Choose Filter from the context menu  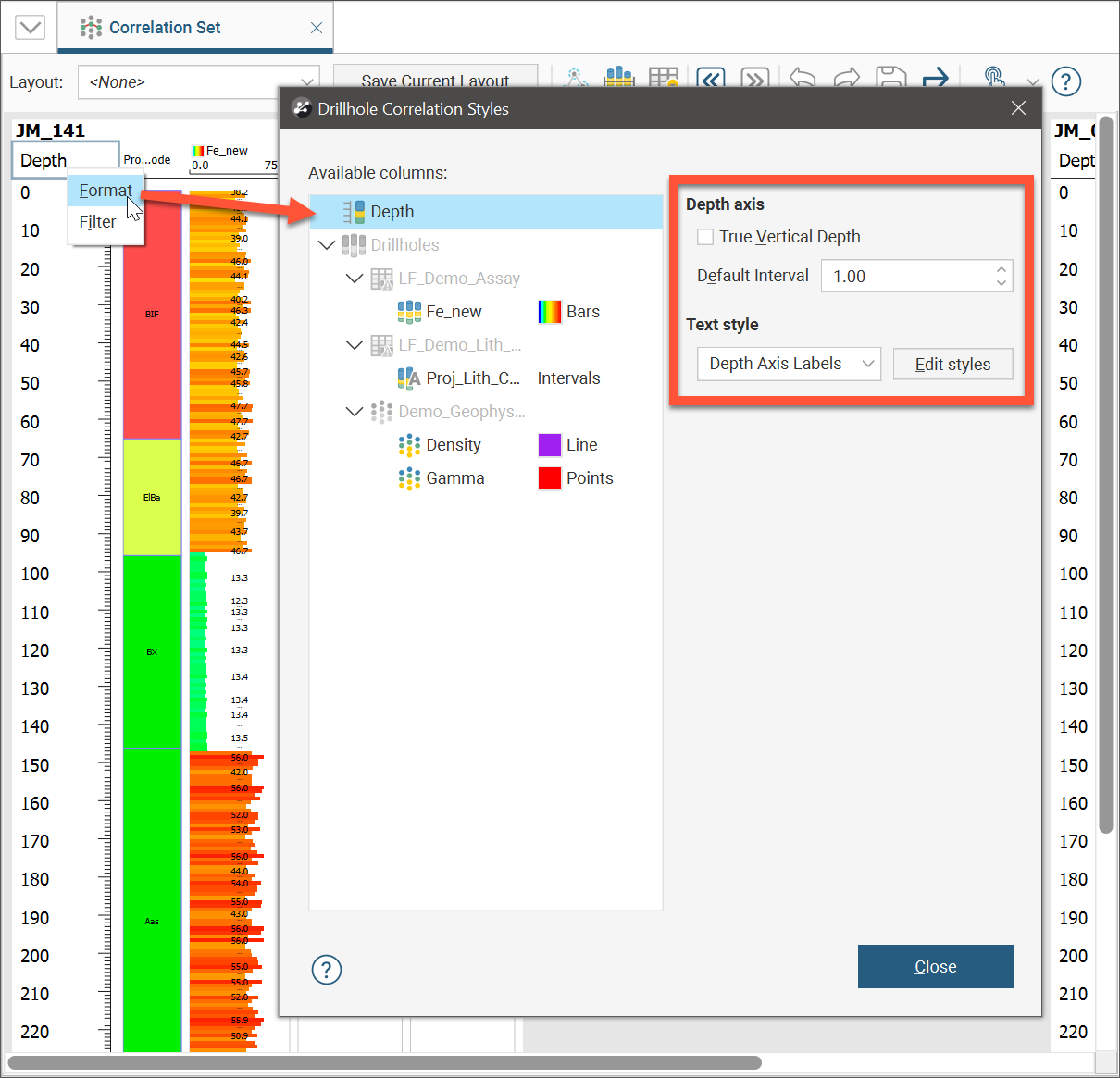[96, 221]
